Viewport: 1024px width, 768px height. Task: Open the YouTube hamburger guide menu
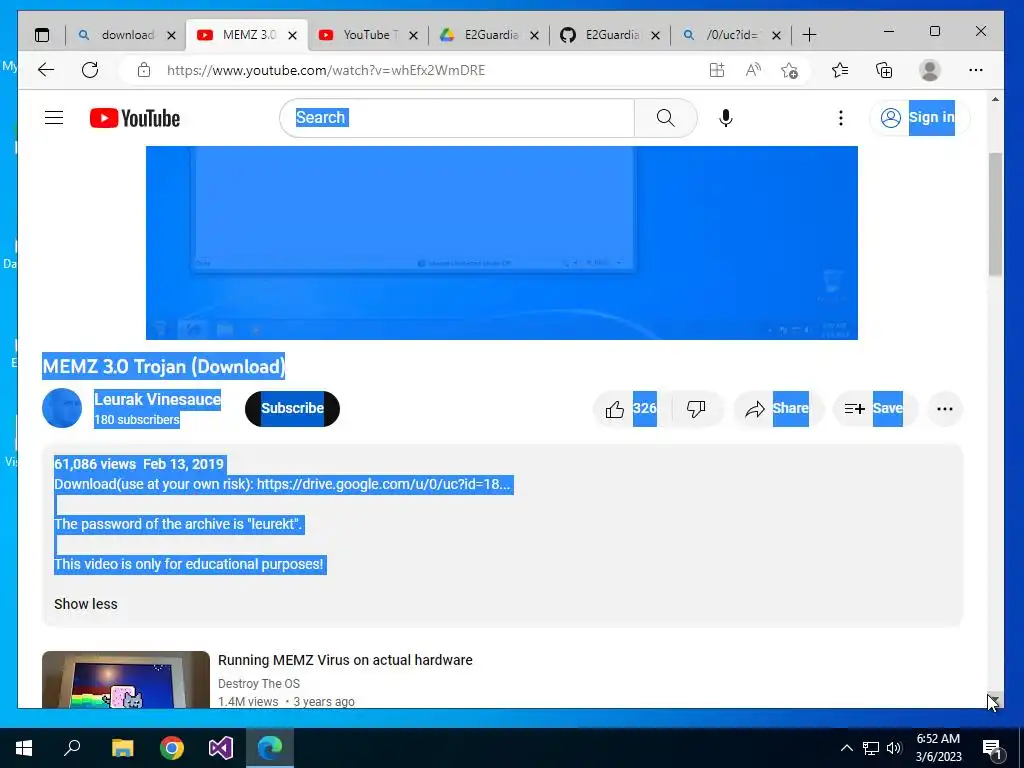pos(54,118)
